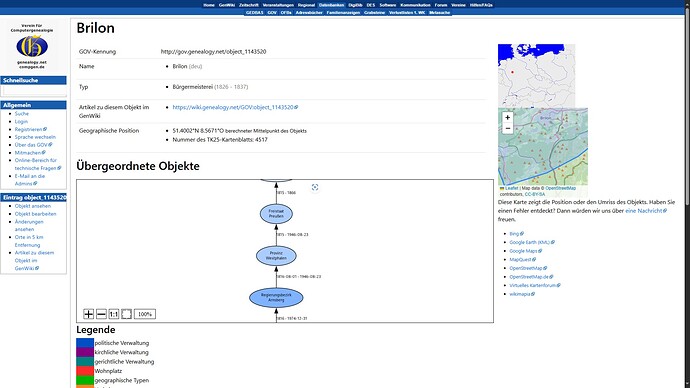690x388 pixels.
Task: Open the Veranstaltungen menu item
Action: point(278,5)
